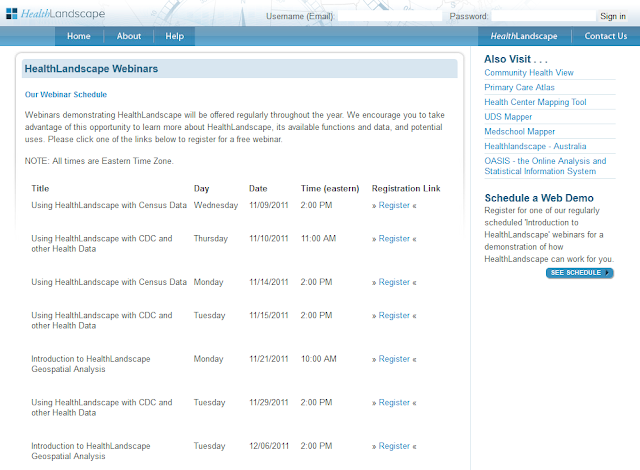This screenshot has height=470, width=640.
Task: Click the 'Registration Link' column header
Action: [x=406, y=188]
